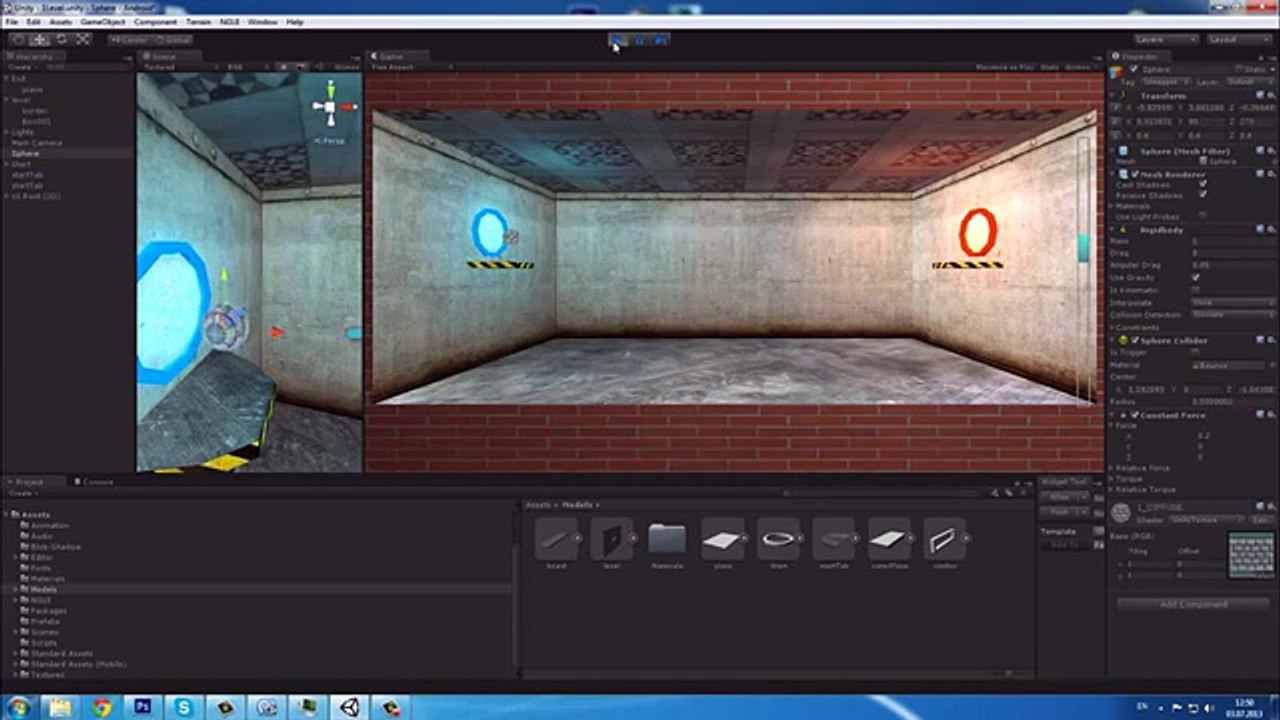This screenshot has height=720, width=1280.
Task: Open the Terrain menu
Action: (x=199, y=21)
